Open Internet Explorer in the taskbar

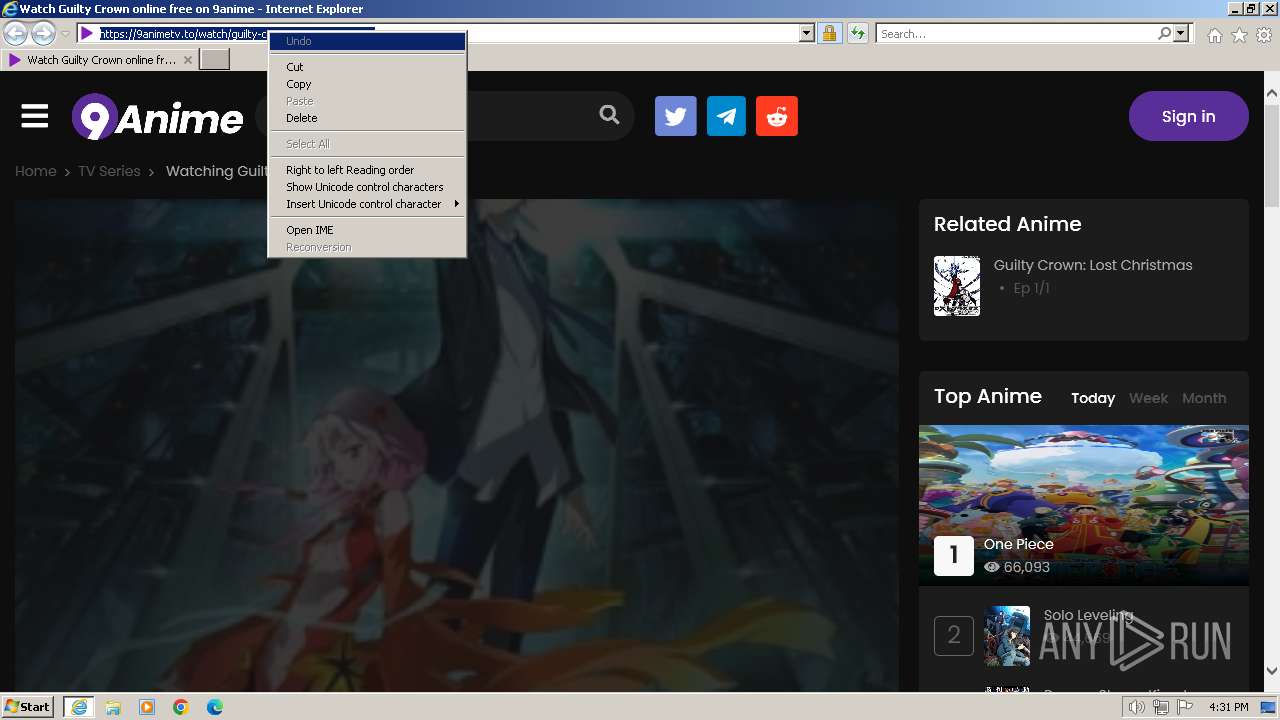coord(79,707)
